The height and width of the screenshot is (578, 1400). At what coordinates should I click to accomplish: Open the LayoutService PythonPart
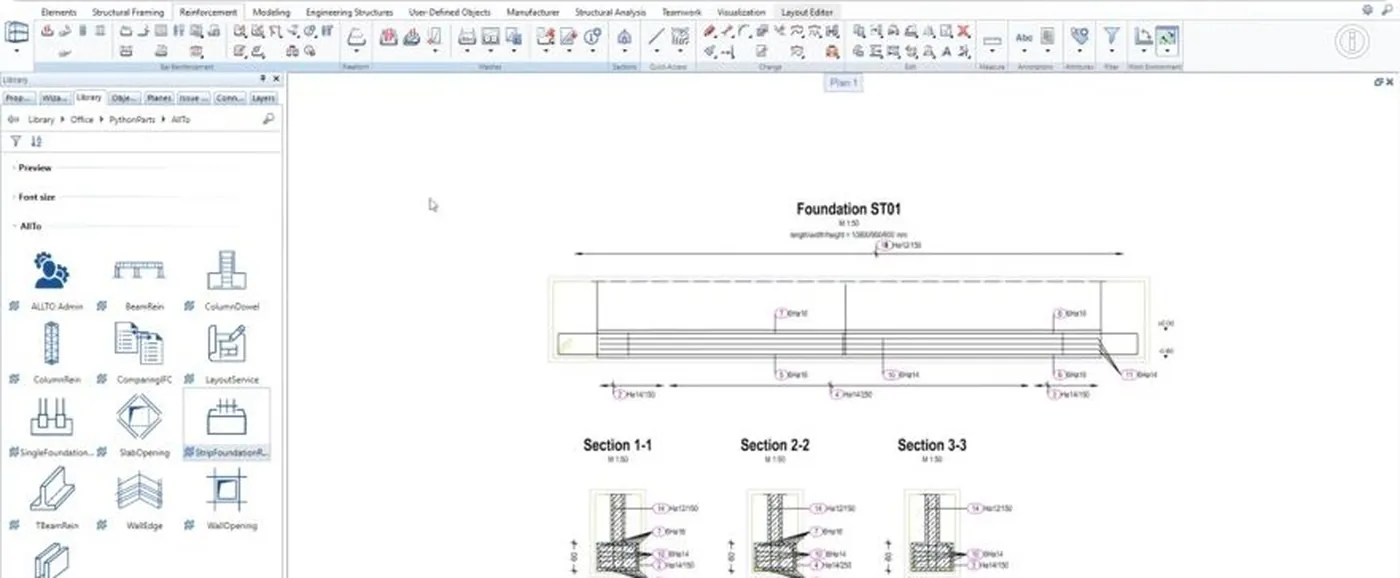[226, 352]
